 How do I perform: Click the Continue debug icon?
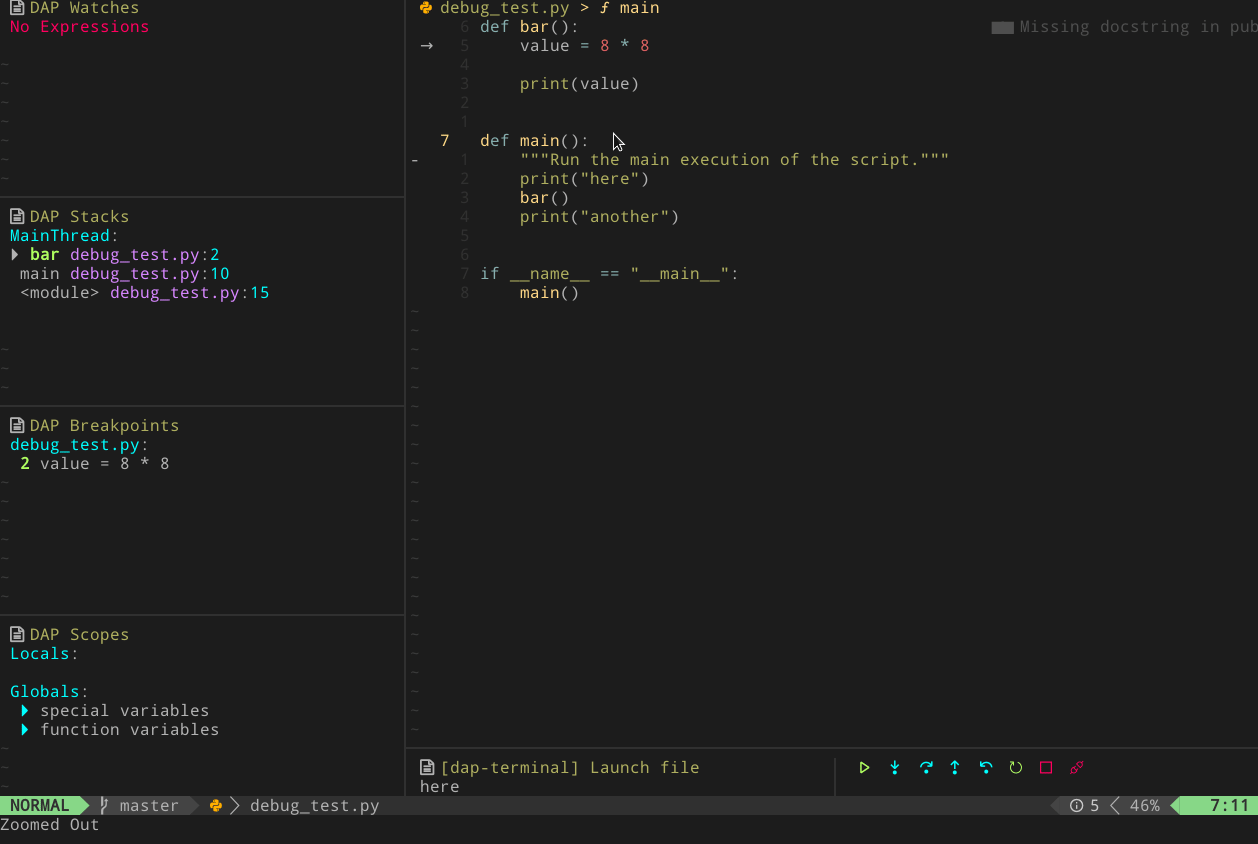864,767
